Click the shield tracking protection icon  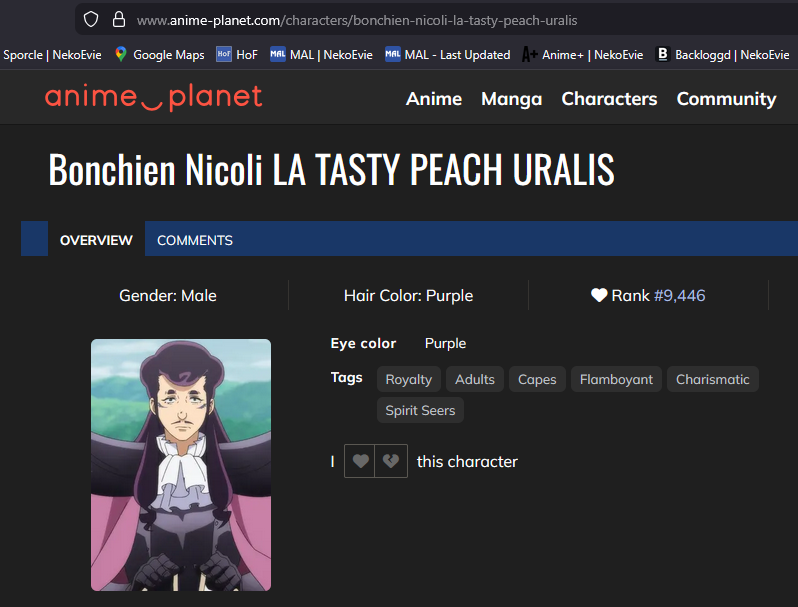pyautogui.click(x=91, y=20)
